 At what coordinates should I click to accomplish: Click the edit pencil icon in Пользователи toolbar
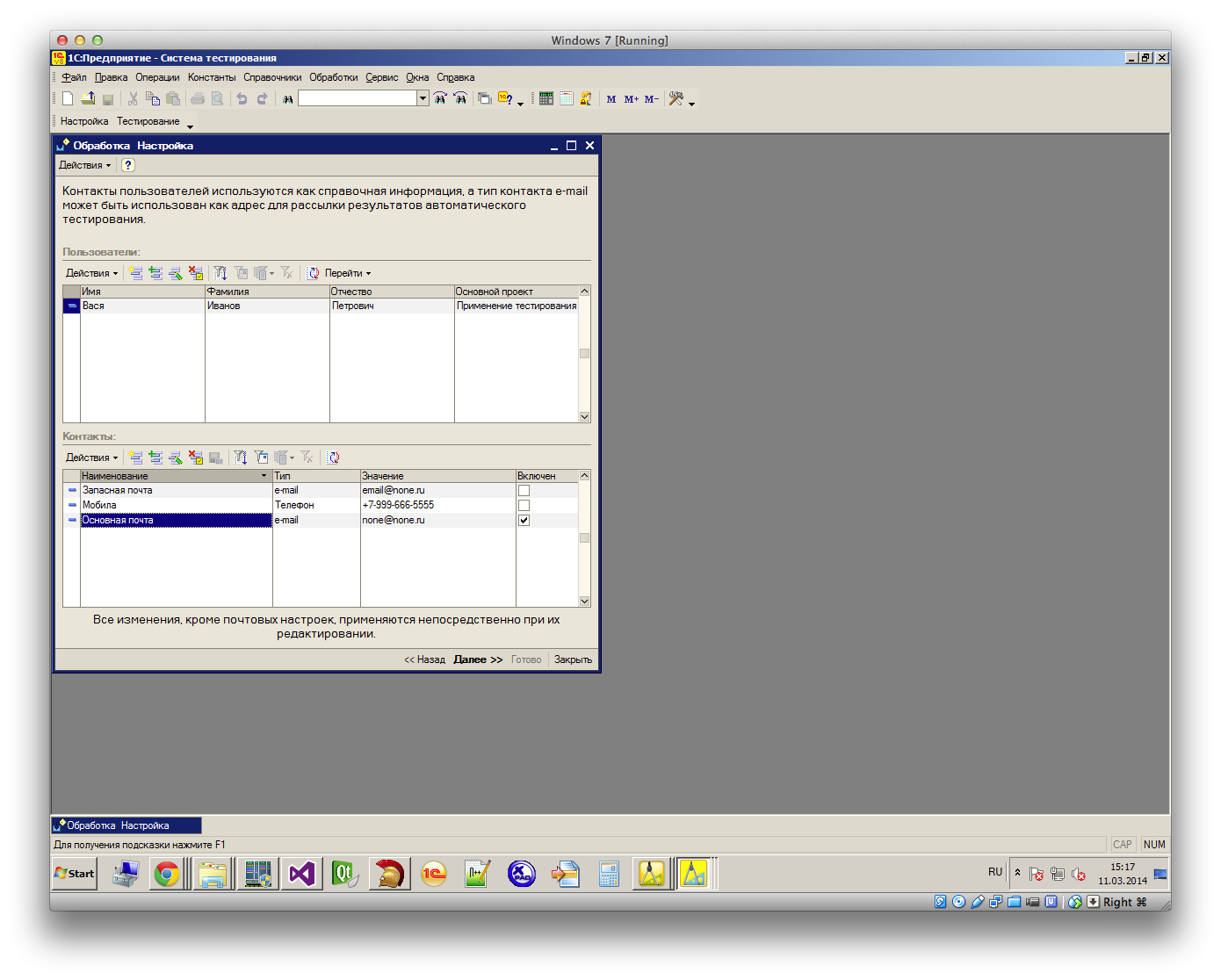[176, 273]
